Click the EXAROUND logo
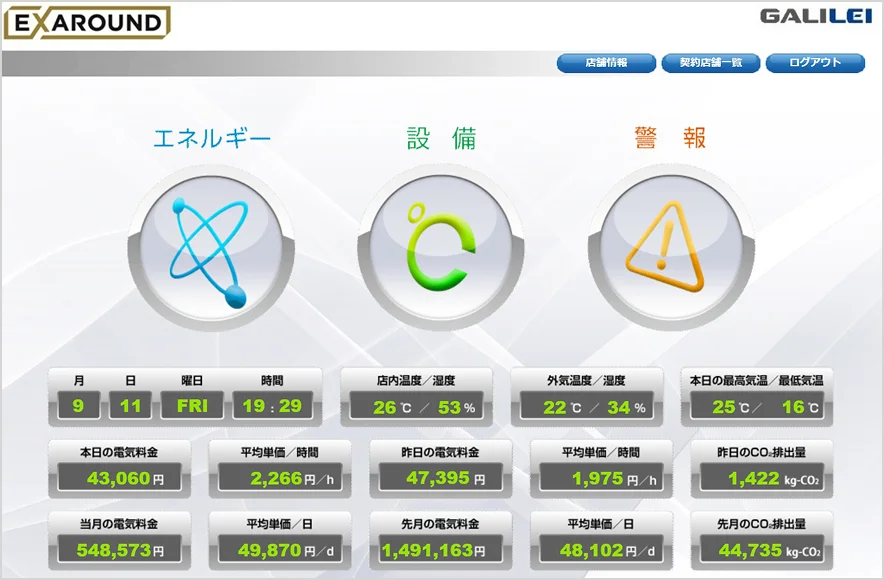884x580 pixels. [x=87, y=23]
